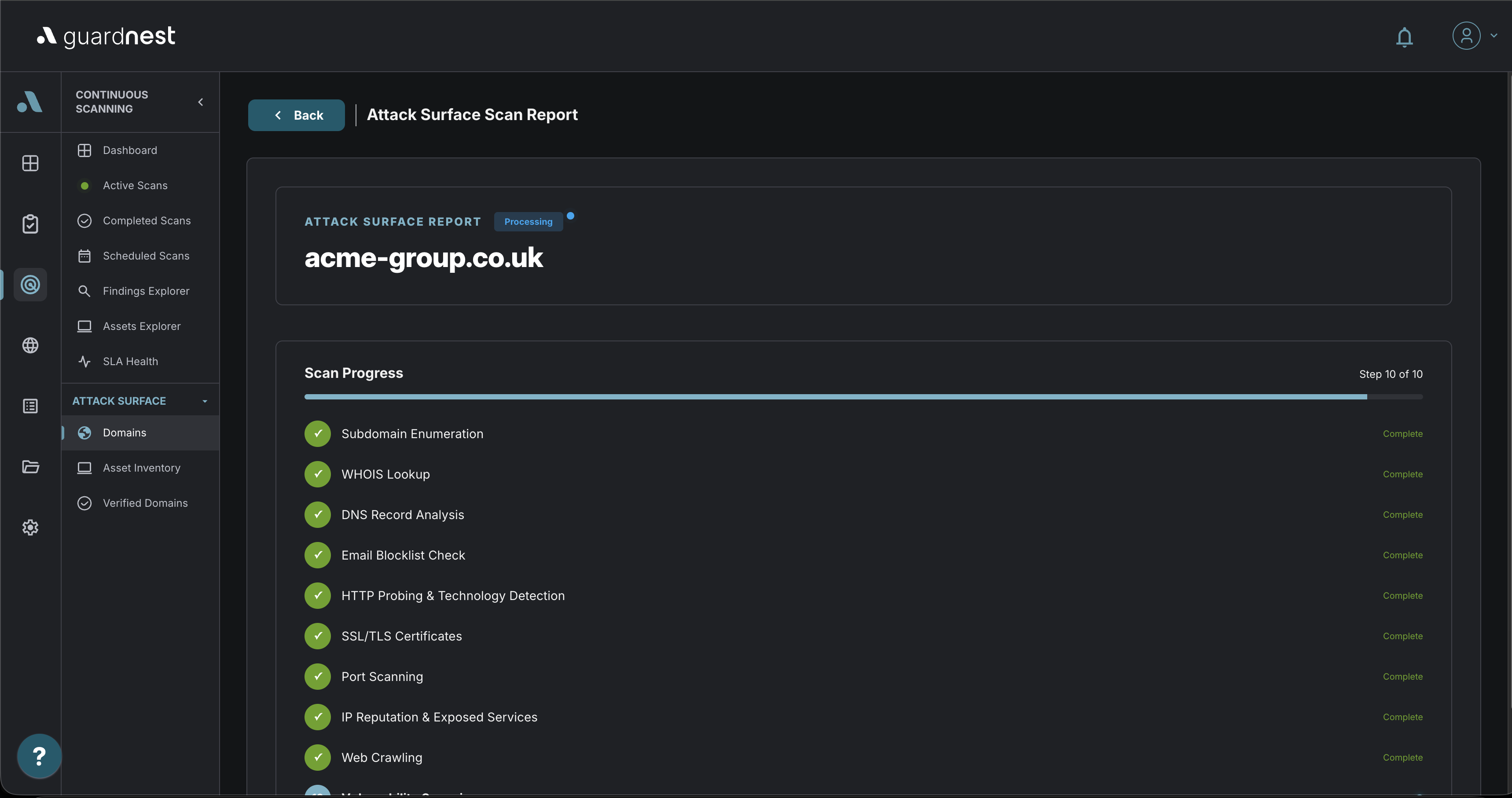Click the Asset Inventory laptop icon
The height and width of the screenshot is (798, 1512).
tap(84, 468)
